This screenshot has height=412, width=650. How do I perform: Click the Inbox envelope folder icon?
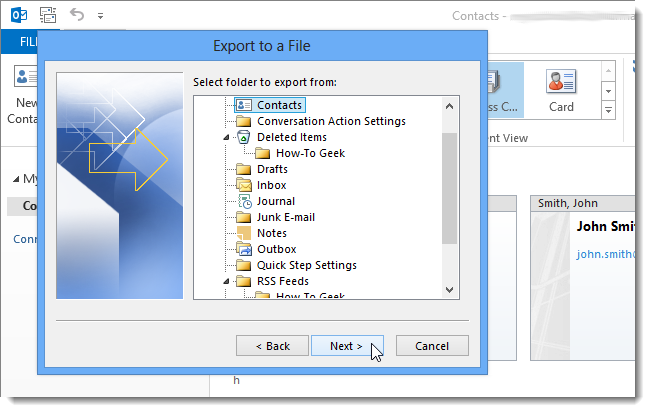[x=244, y=185]
